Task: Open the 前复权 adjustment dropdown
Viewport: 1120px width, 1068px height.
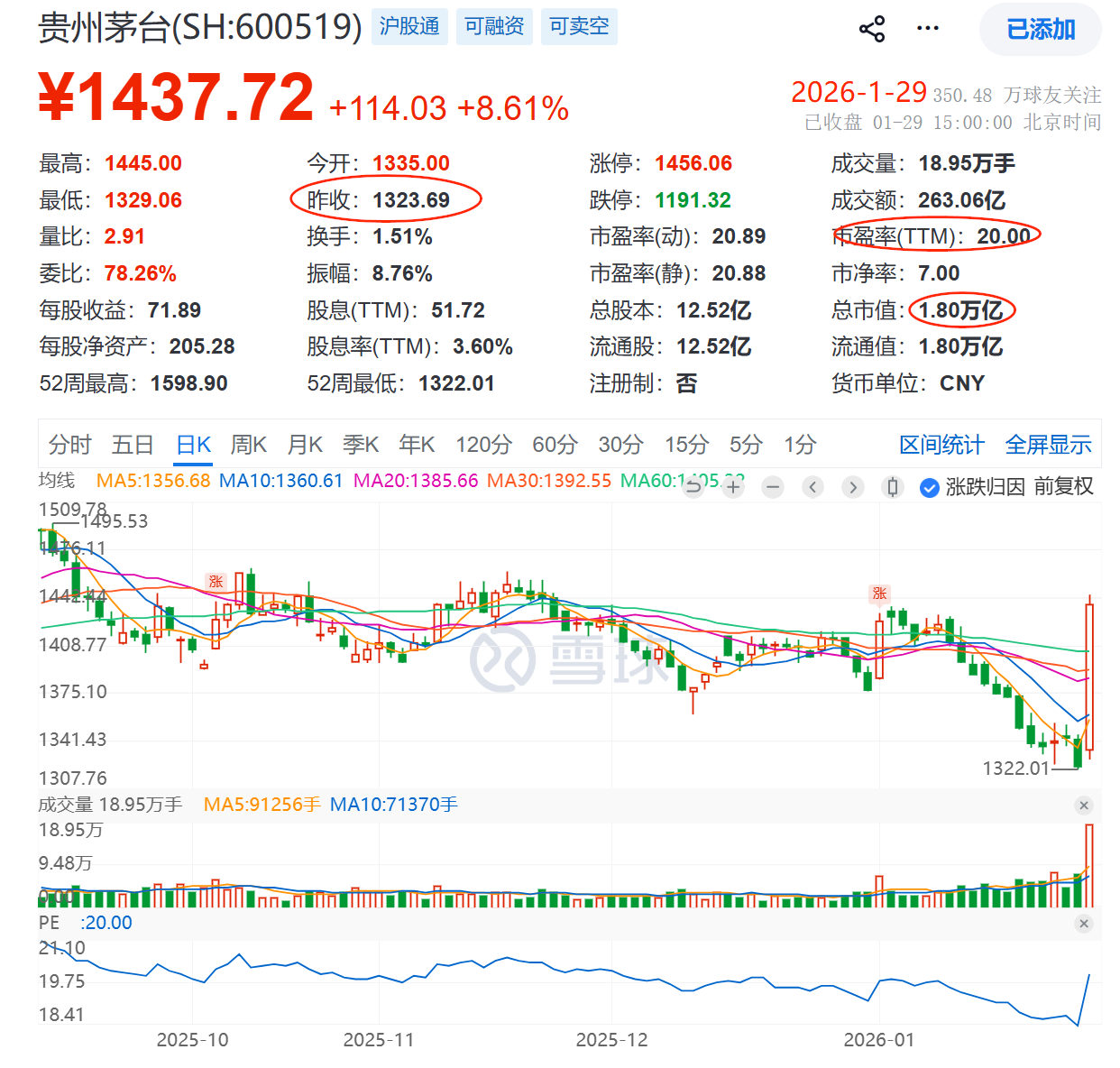Action: 1063,487
